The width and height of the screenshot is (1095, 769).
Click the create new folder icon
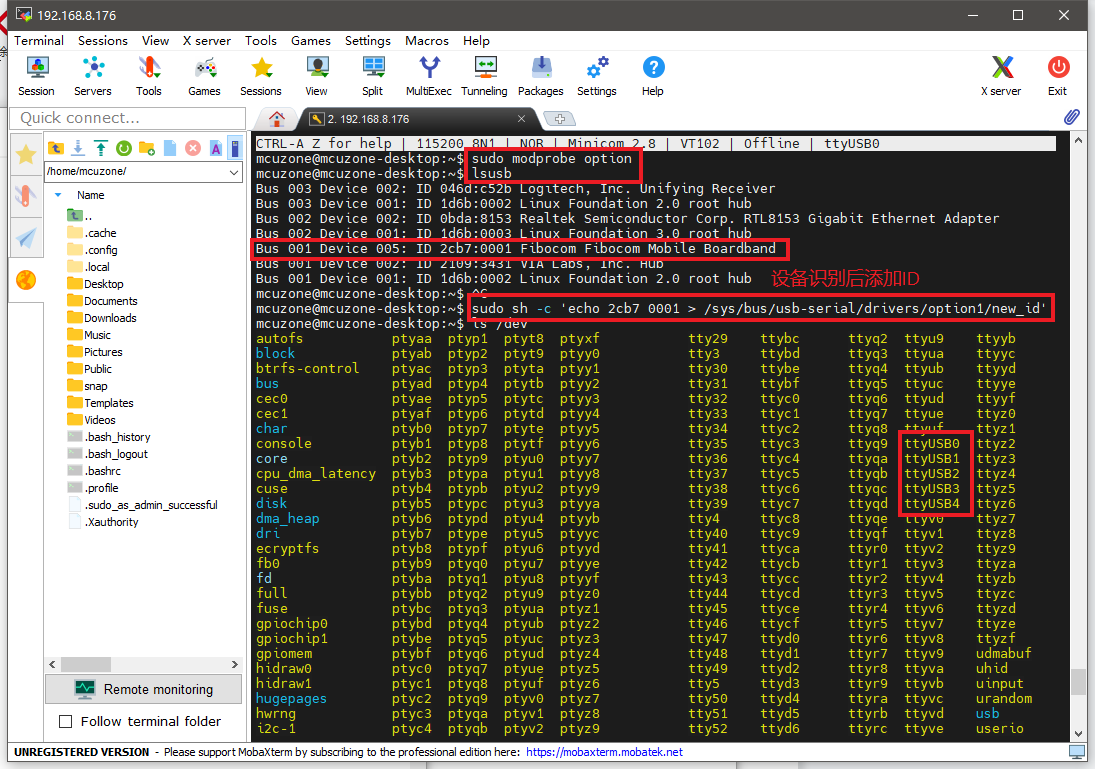click(x=147, y=148)
